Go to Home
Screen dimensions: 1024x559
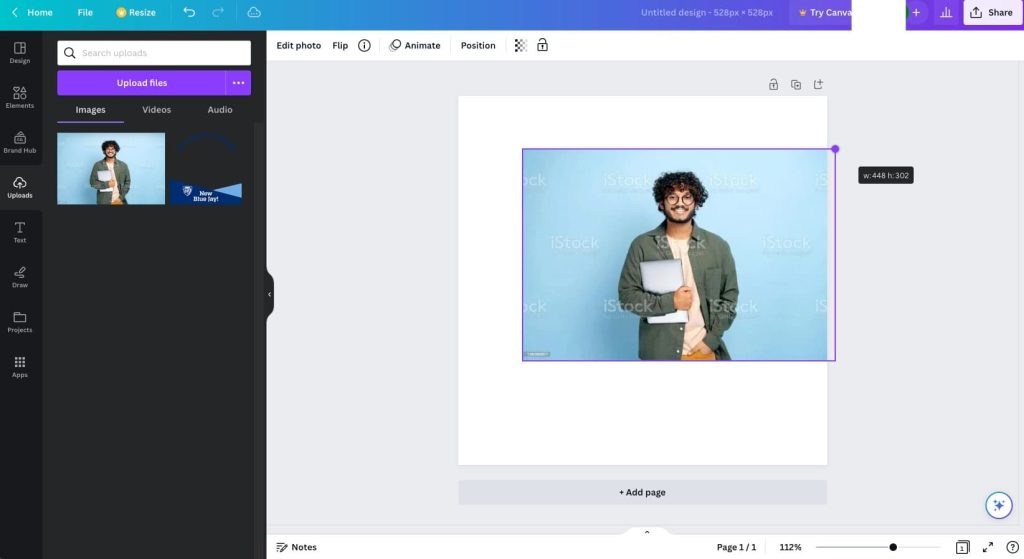(x=40, y=12)
